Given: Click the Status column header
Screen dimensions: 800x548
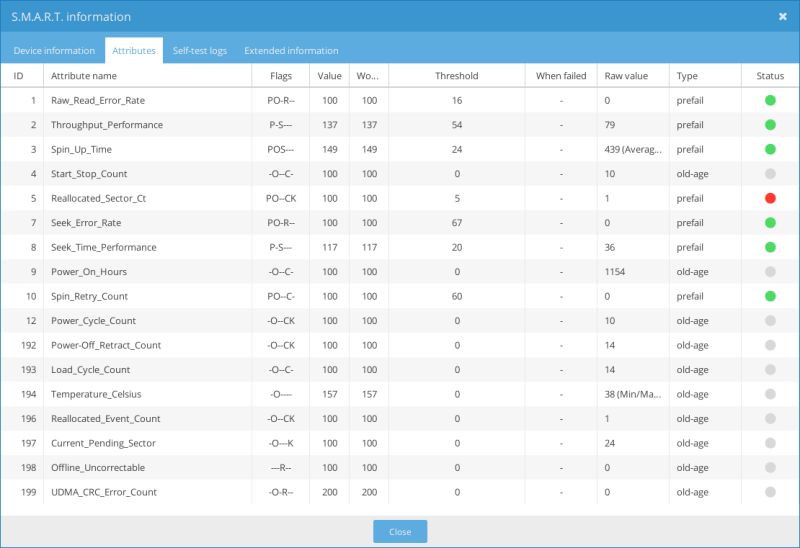Looking at the screenshot, I should point(770,76).
